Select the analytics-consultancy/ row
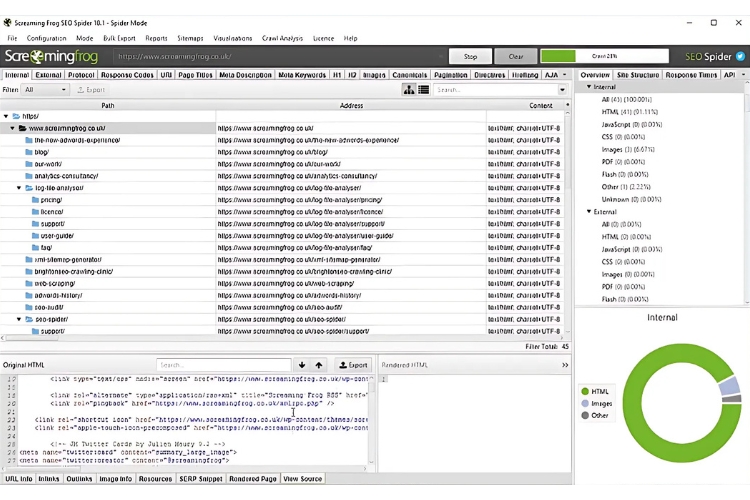The height and width of the screenshot is (500, 750). pos(282,176)
